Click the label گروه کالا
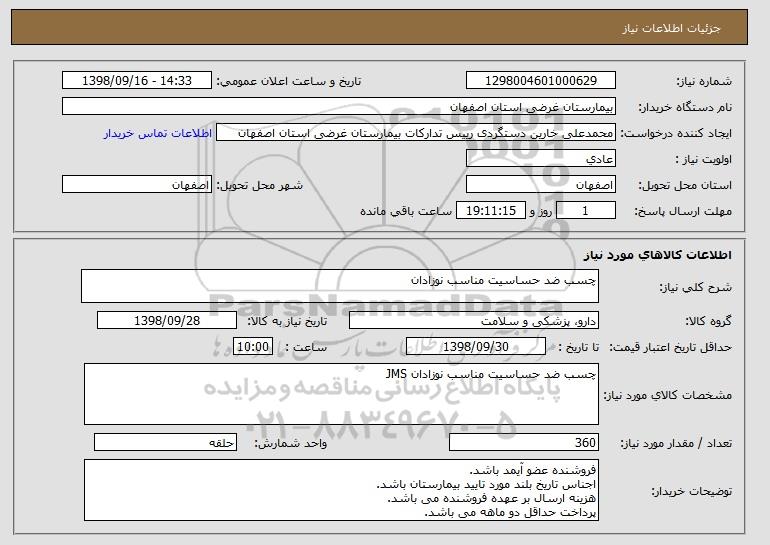This screenshot has width=770, height=545. (x=709, y=321)
